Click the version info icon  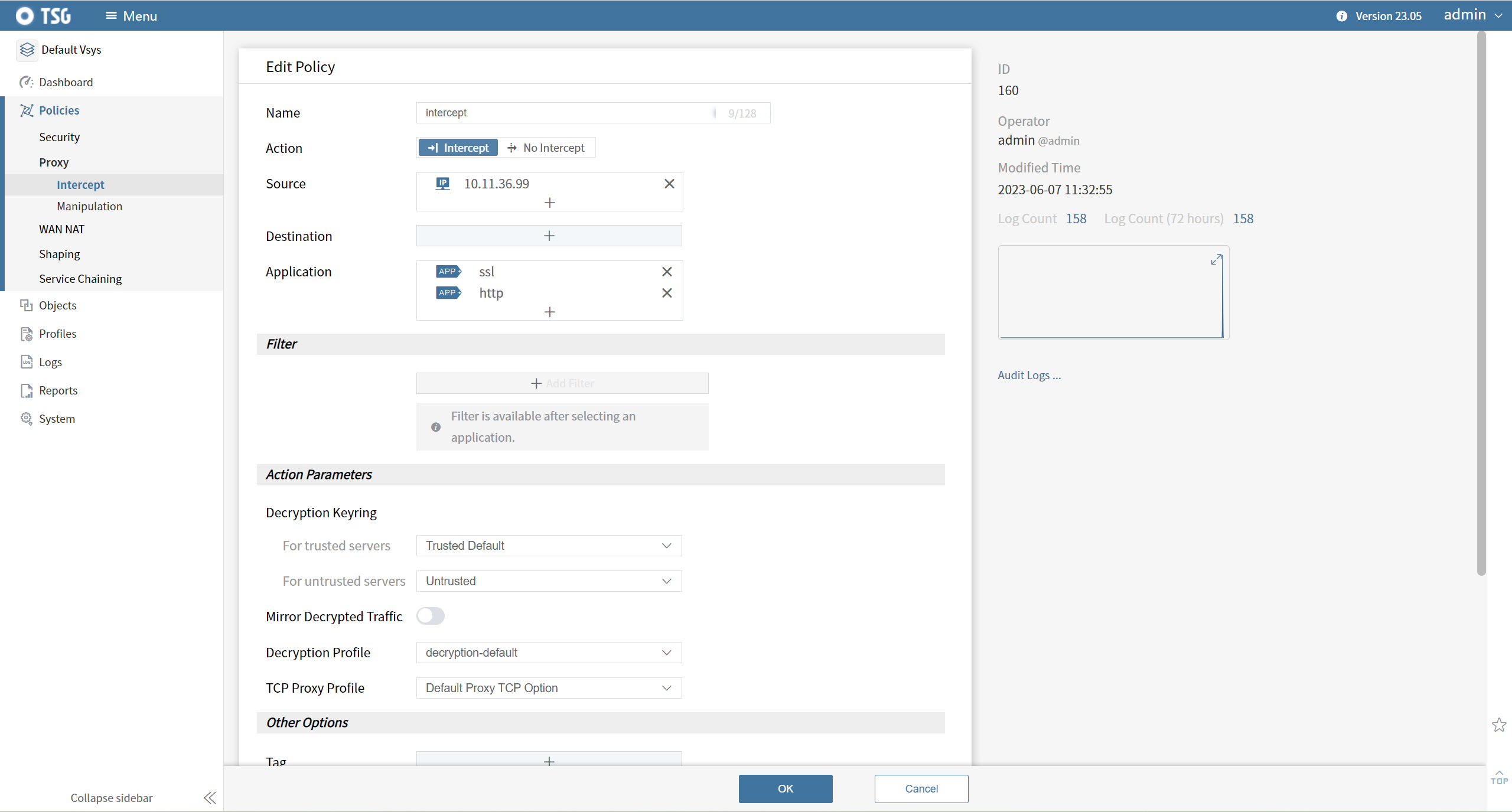[1342, 16]
